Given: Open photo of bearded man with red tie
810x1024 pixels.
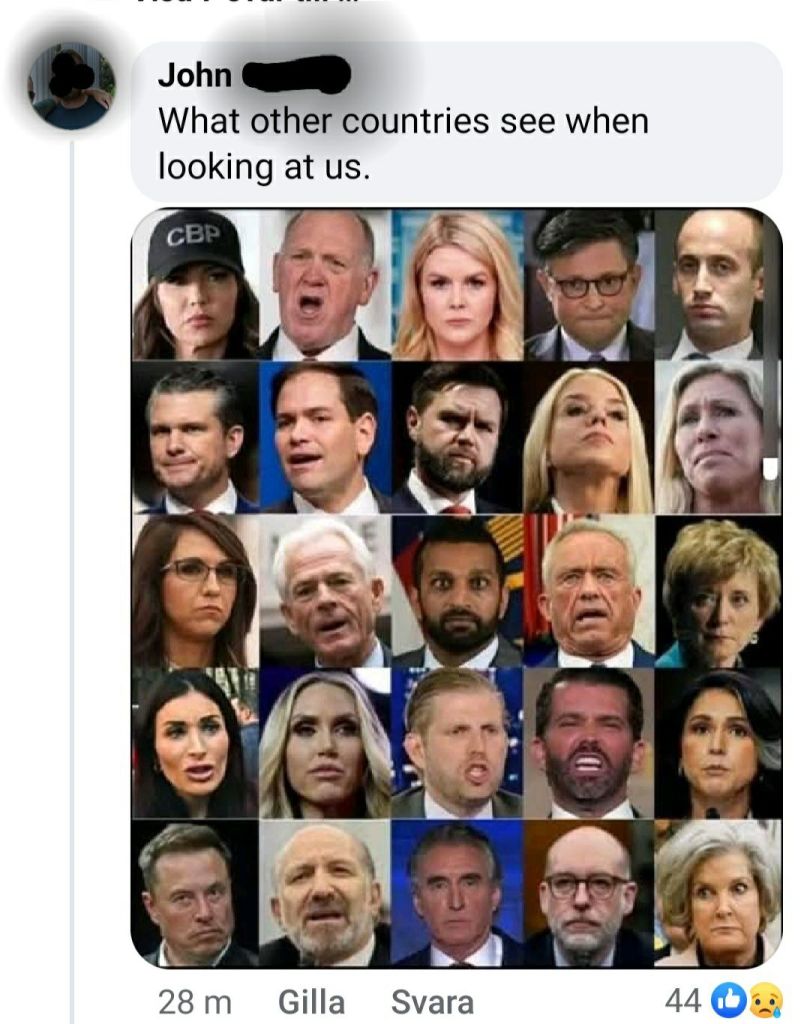Looking at the screenshot, I should click(457, 439).
